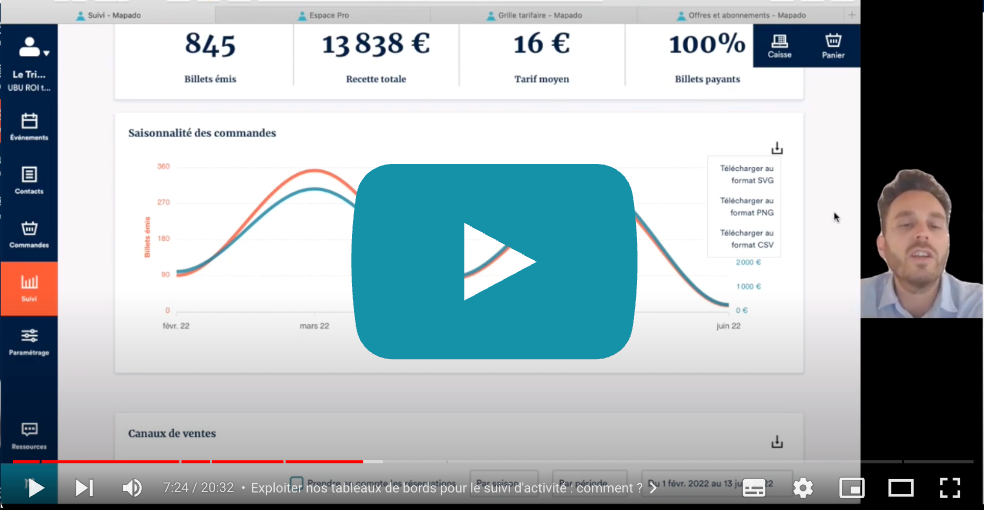Choose Télécharger au format CSV
The height and width of the screenshot is (510, 984).
[746, 239]
